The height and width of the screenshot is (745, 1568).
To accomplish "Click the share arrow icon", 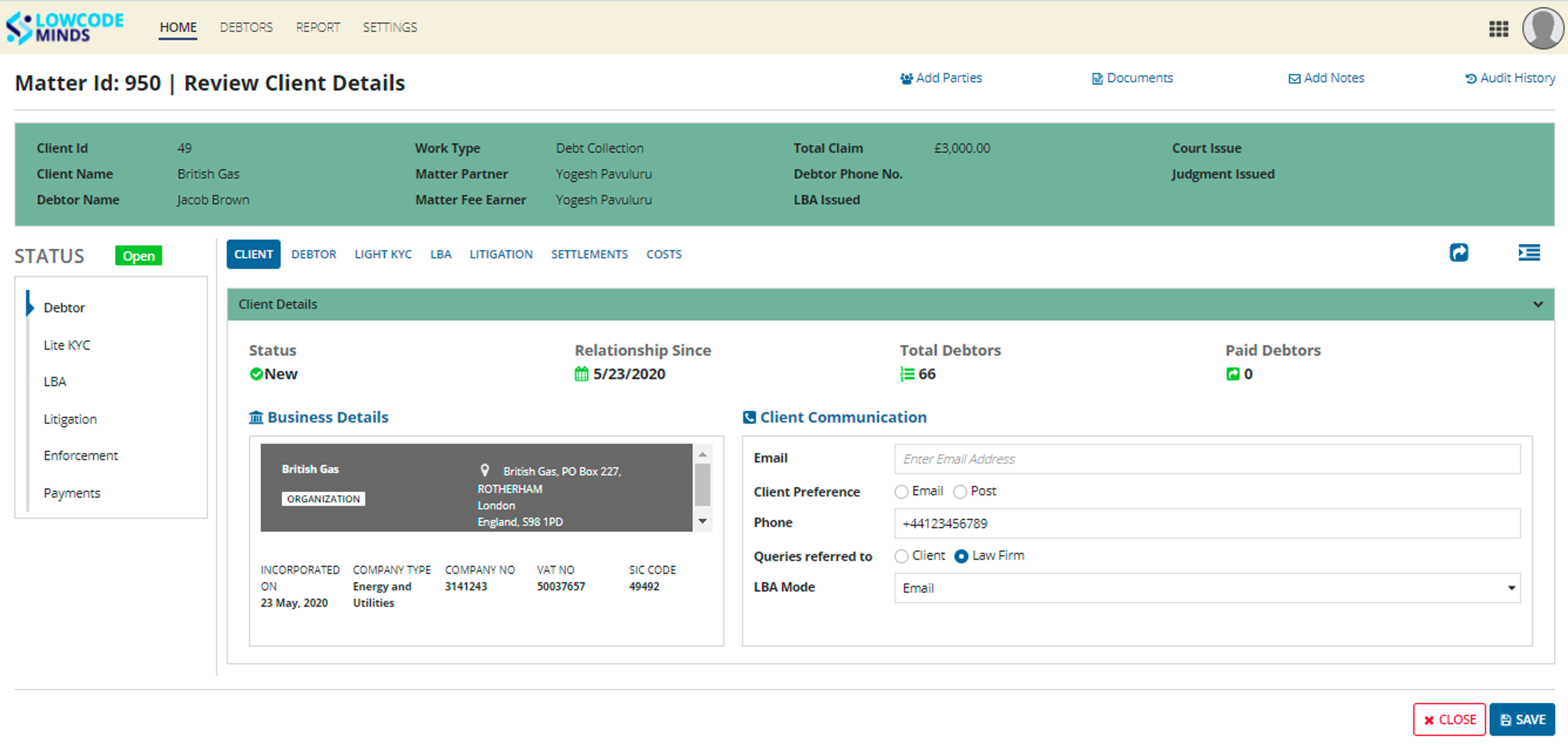I will pyautogui.click(x=1459, y=253).
